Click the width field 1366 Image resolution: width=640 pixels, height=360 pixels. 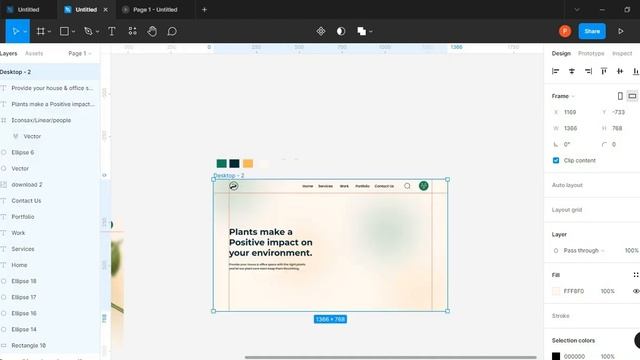click(571, 128)
